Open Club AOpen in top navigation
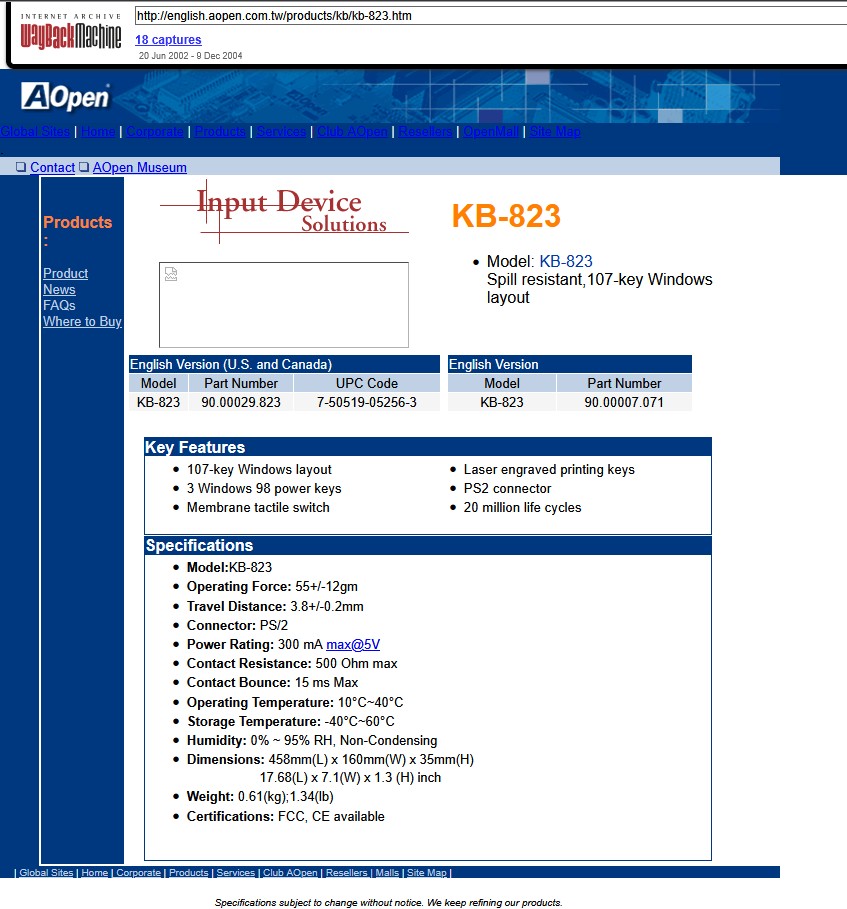The image size is (847, 909). (x=350, y=132)
